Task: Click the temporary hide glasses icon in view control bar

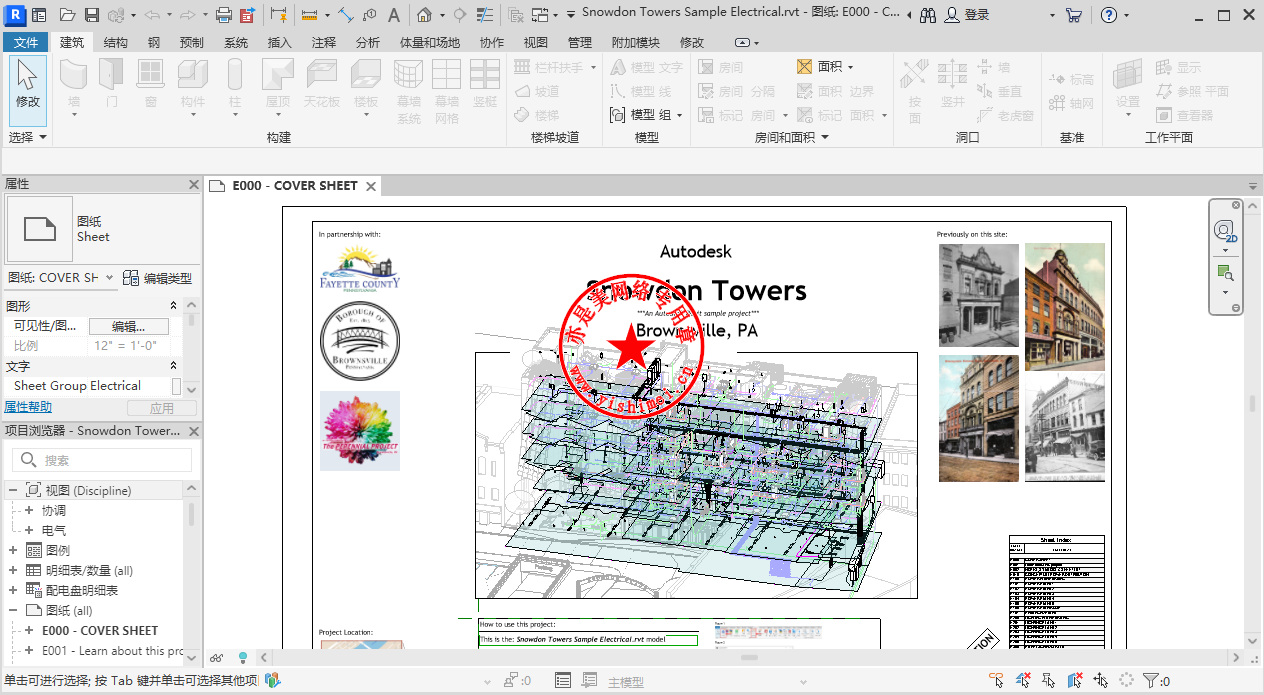Action: (216, 657)
